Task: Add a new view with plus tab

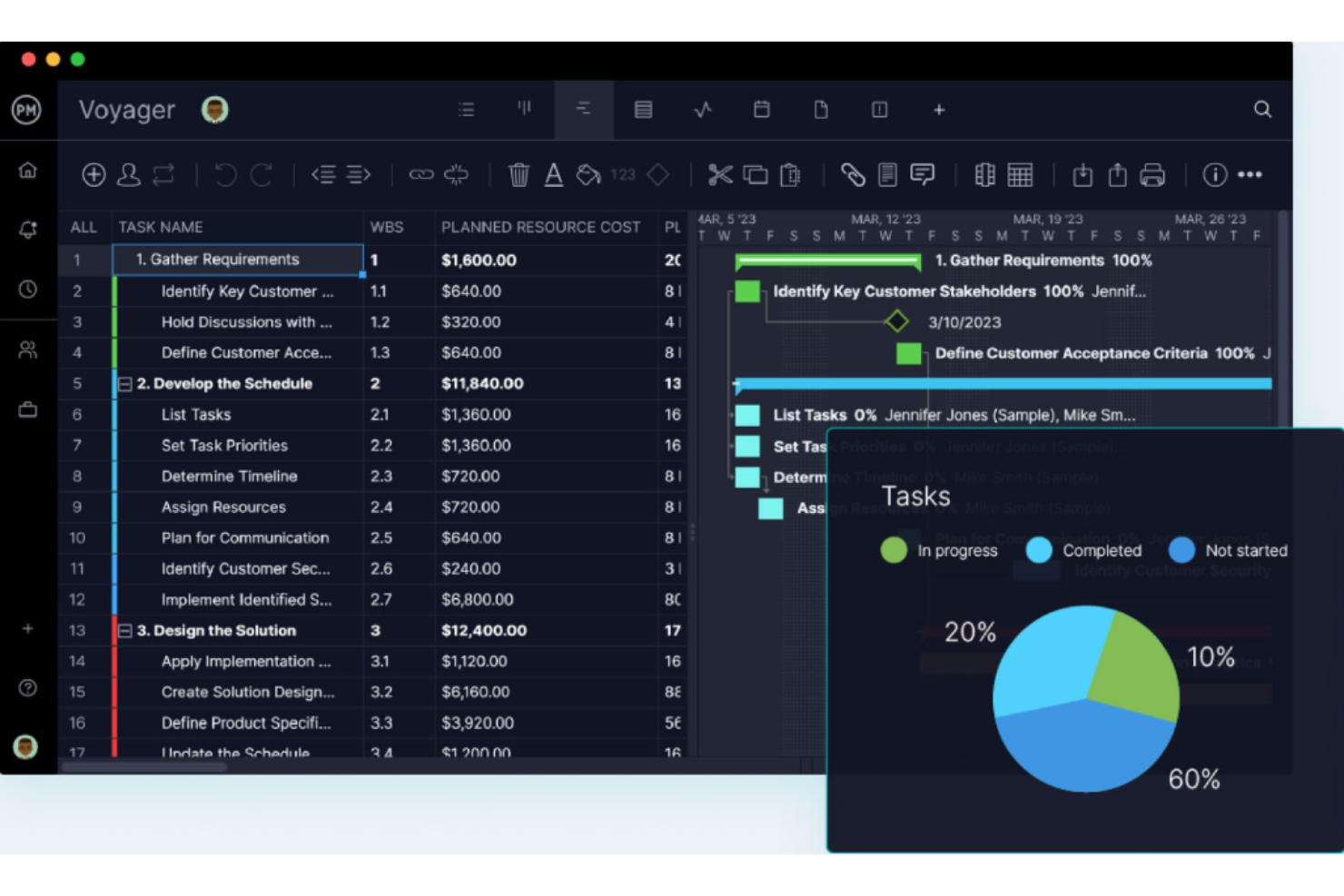Action: (939, 110)
